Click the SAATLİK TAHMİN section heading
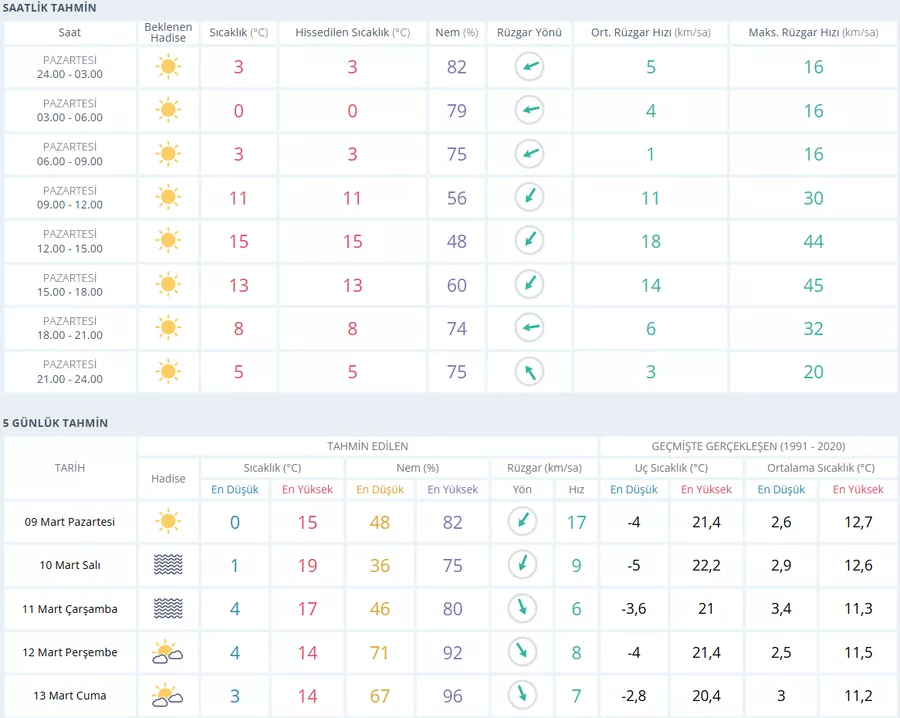Viewport: 900px width, 718px height. point(50,8)
